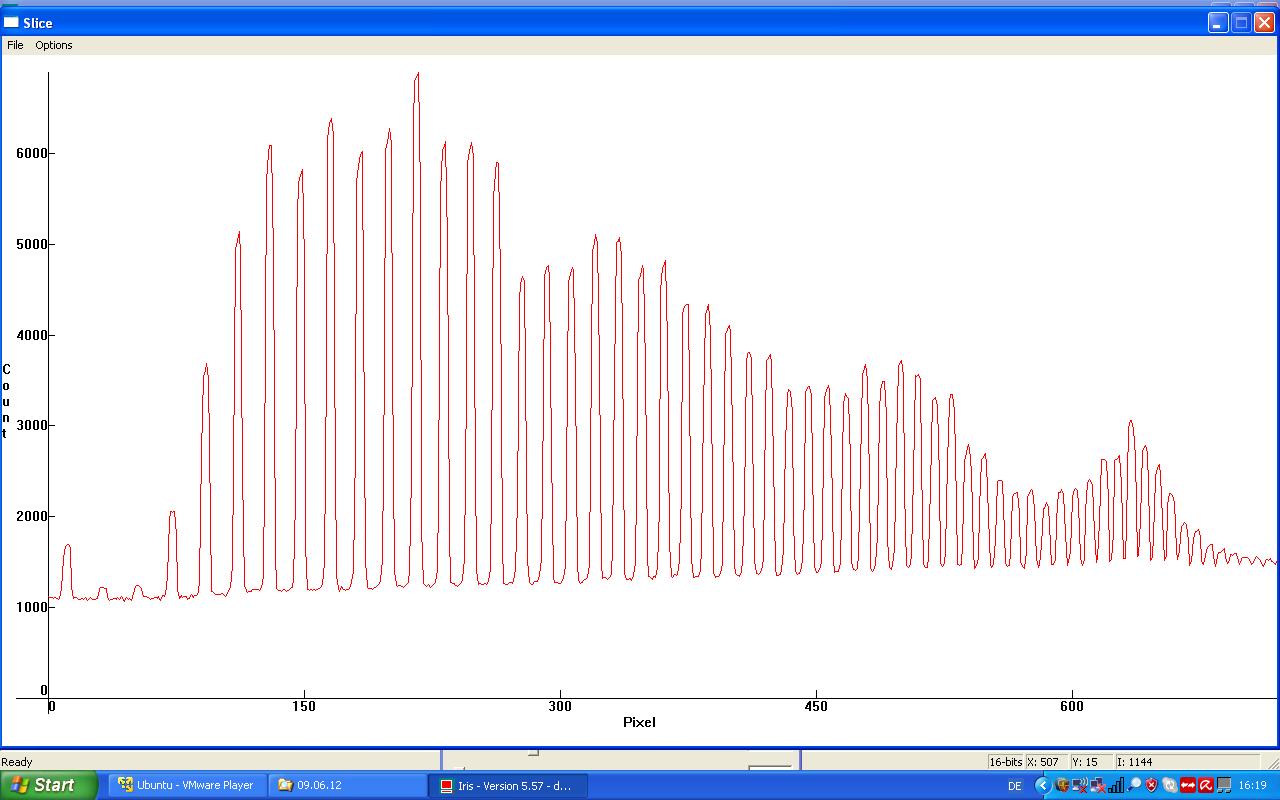
Task: Switch to Ubuntu - VMware Player taskbar button
Action: pos(186,785)
